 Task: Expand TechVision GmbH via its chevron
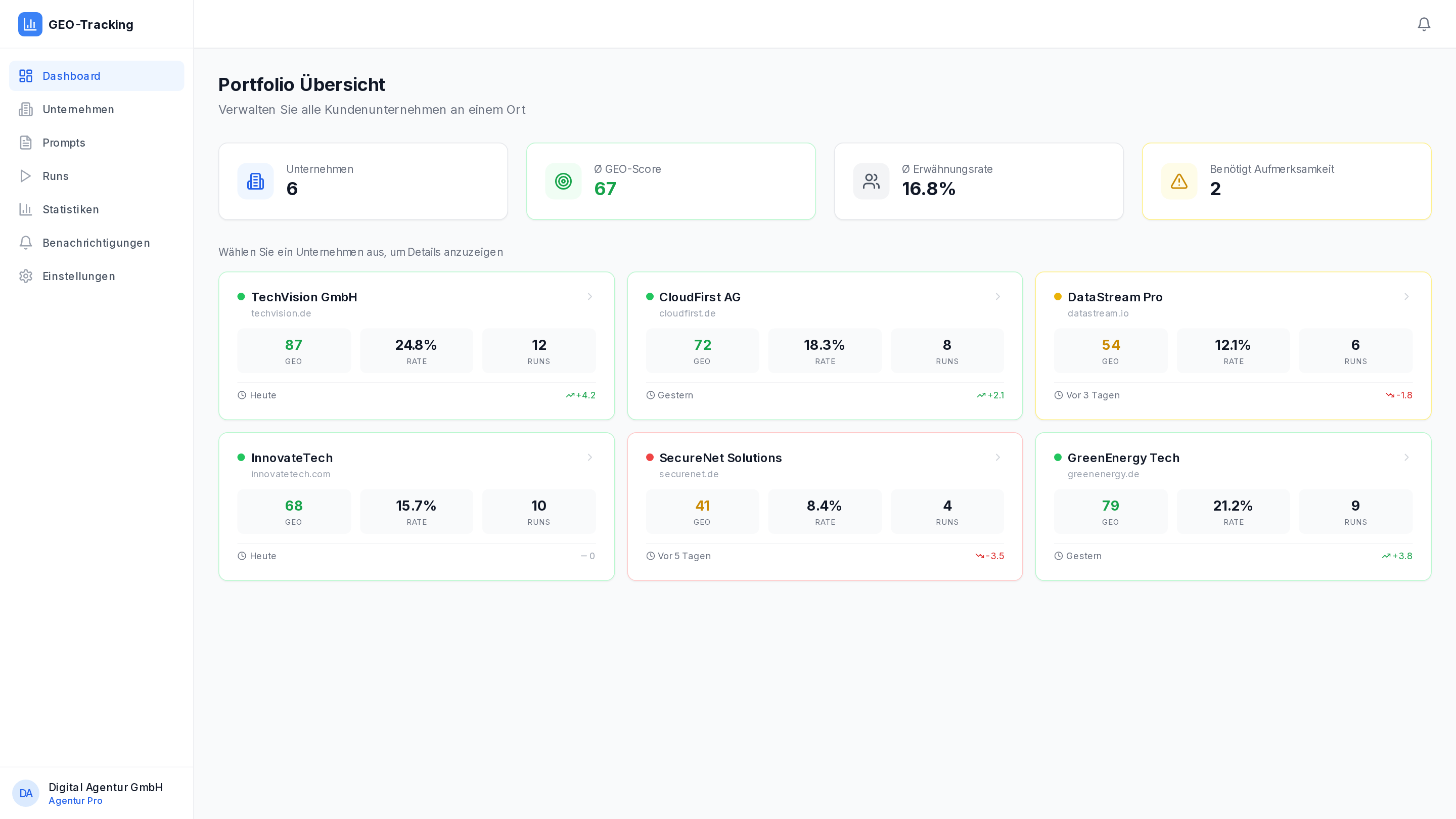(x=589, y=297)
